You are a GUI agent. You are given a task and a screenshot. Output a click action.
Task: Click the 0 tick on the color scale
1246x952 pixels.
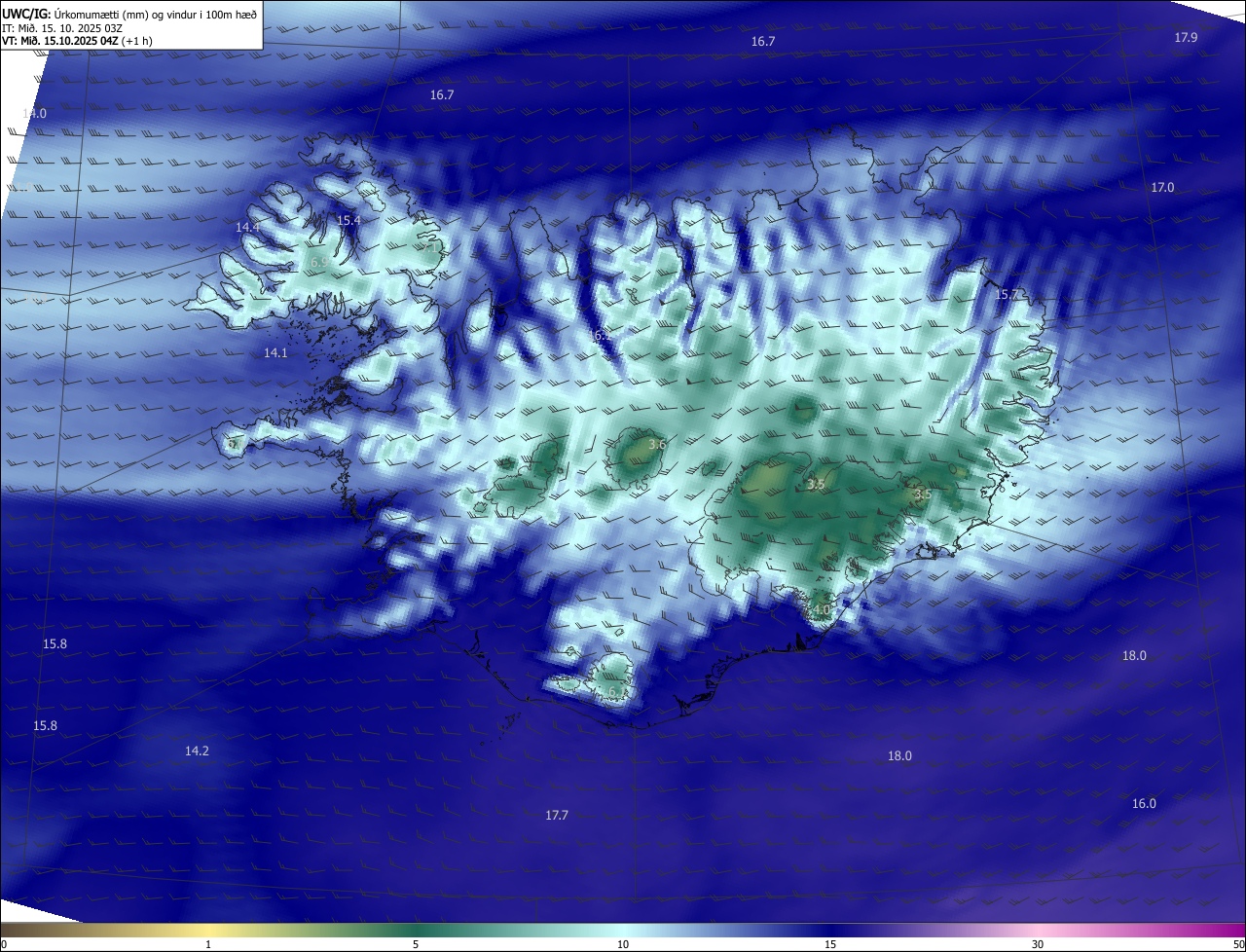pos(4,944)
